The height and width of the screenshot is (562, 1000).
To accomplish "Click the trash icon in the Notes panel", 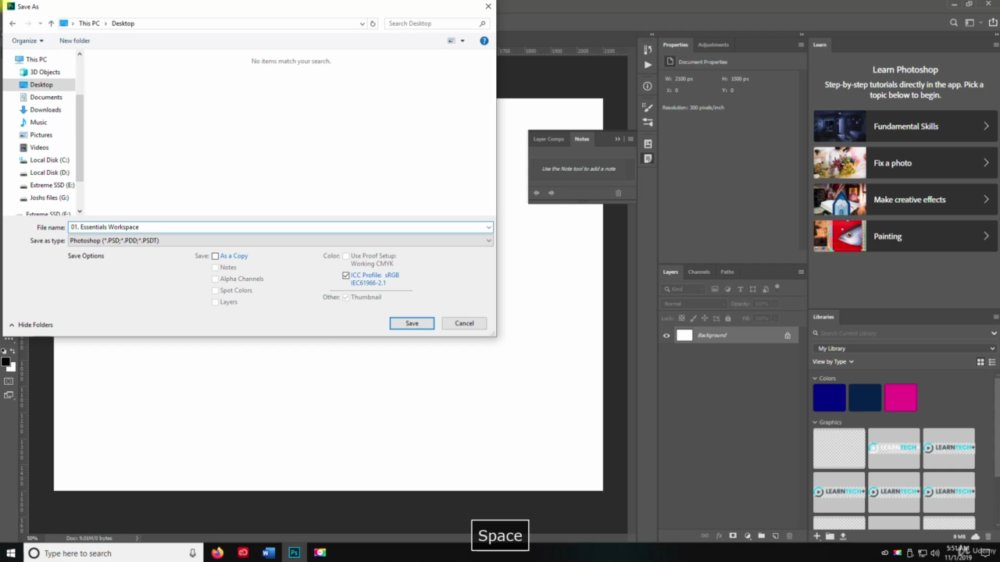I will click(x=618, y=193).
